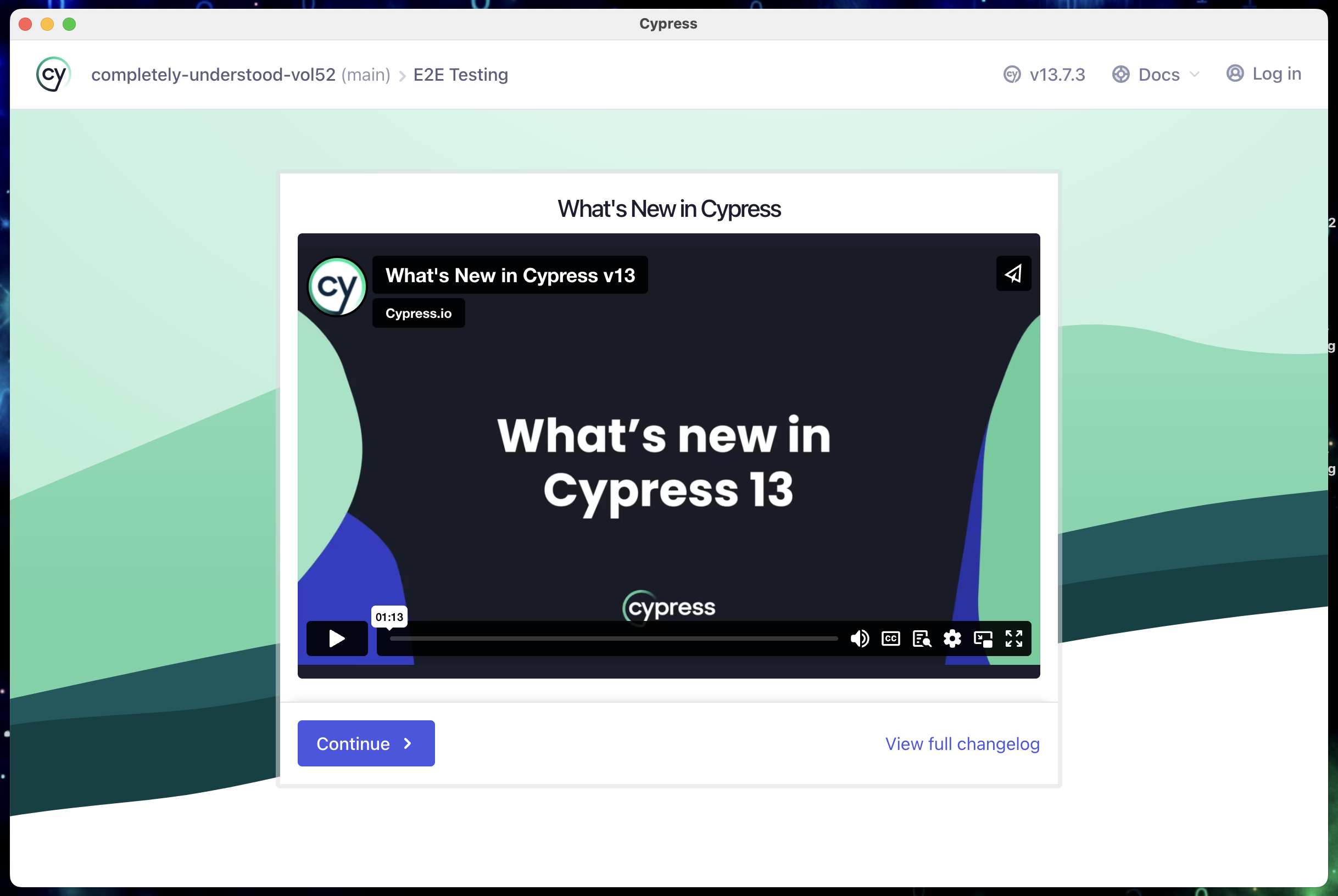The image size is (1338, 896).
Task: Click the Docs dropdown chevron arrow
Action: point(1195,74)
